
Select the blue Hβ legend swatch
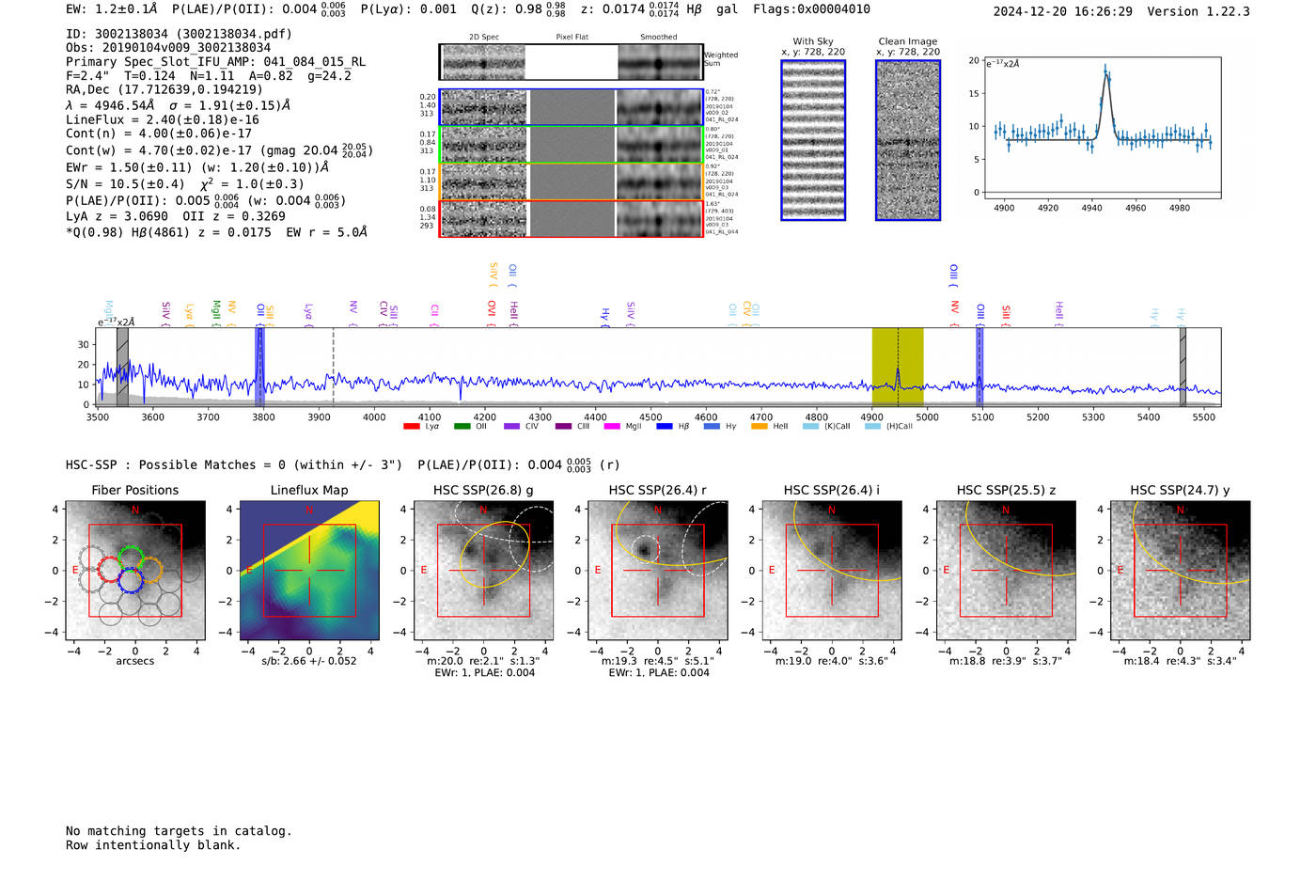664,427
